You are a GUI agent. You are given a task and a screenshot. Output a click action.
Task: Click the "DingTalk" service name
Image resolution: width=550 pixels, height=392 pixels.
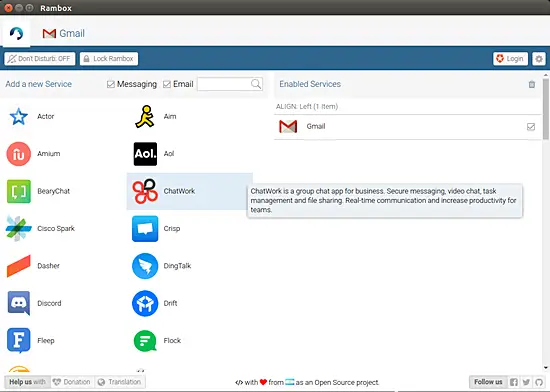[x=177, y=266]
